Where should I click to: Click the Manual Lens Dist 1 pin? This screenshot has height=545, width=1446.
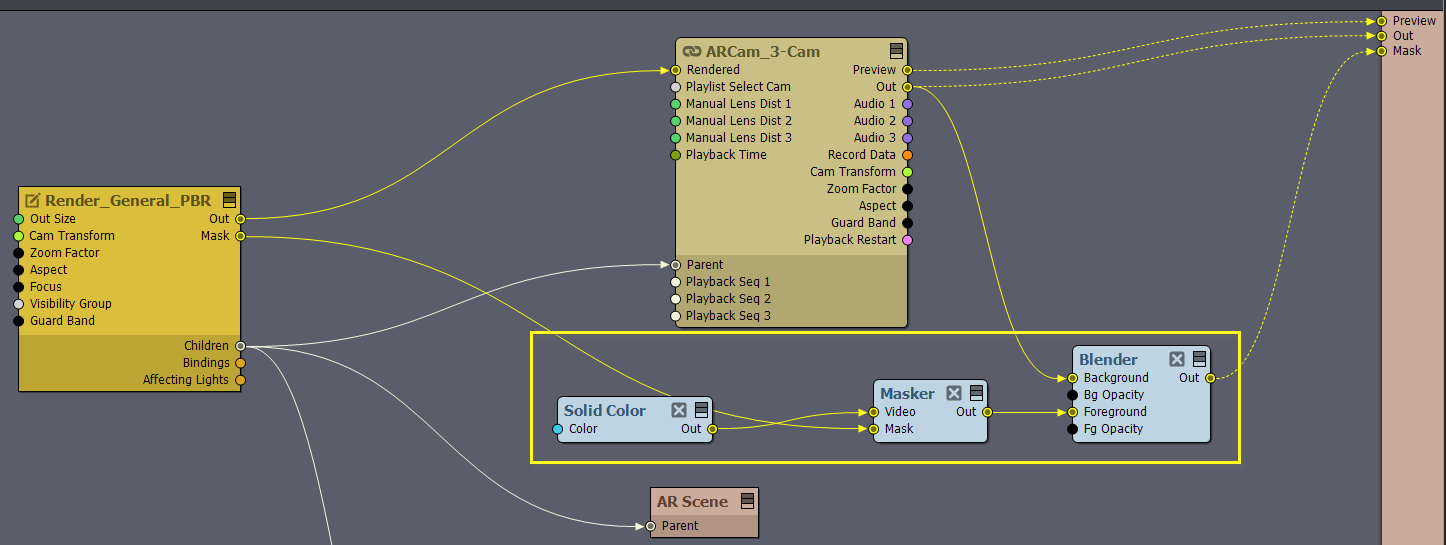pos(676,104)
